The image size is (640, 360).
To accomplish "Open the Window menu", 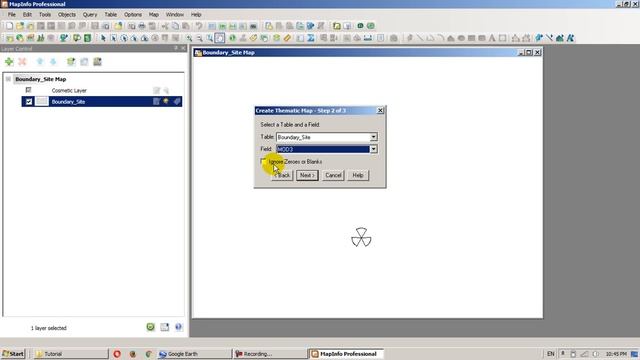I will pyautogui.click(x=175, y=14).
